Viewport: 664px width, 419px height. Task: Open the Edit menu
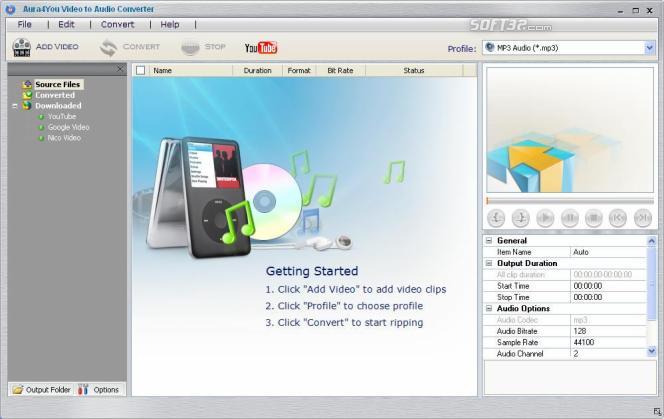coord(66,25)
